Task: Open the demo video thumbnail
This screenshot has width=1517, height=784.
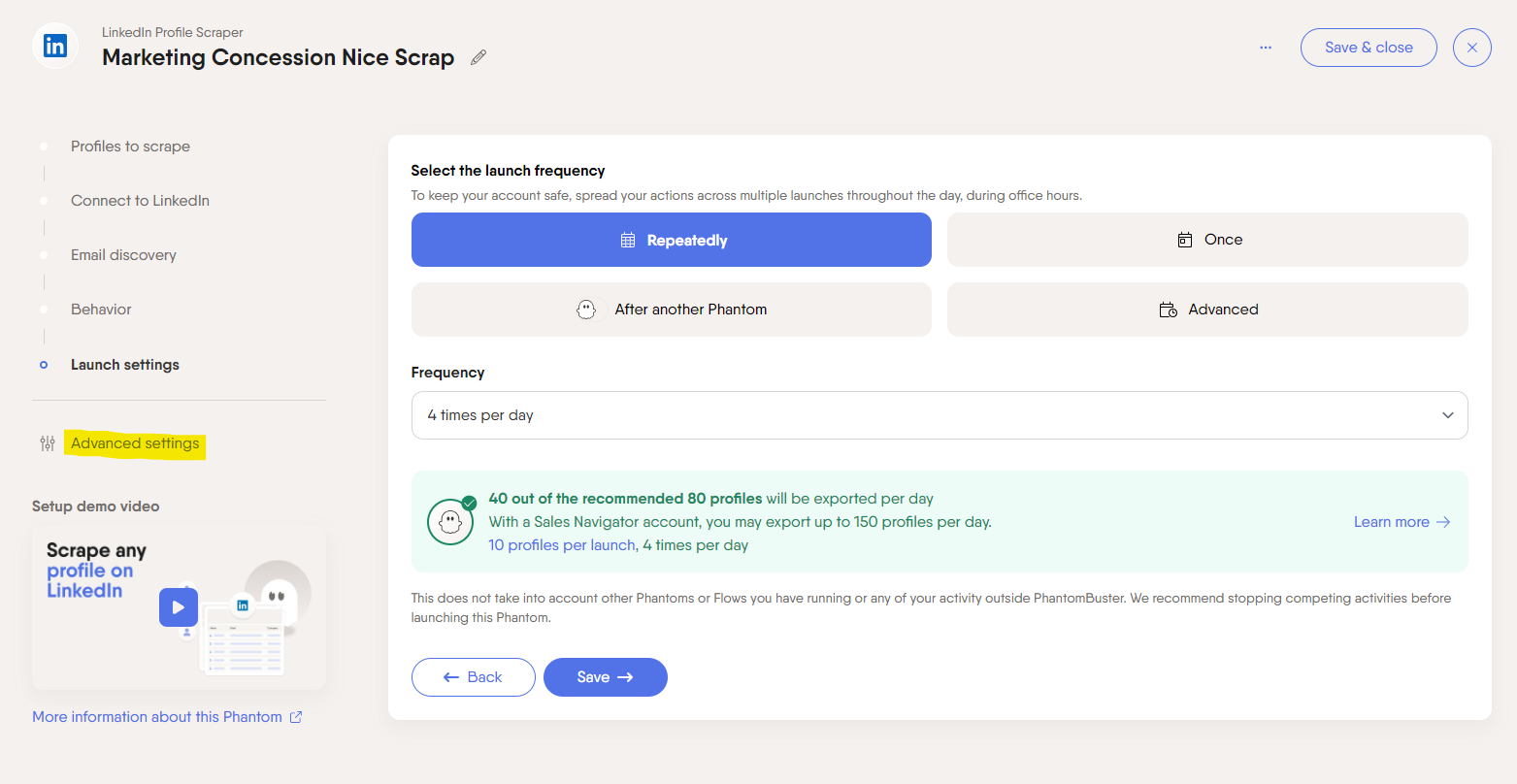Action: click(179, 607)
